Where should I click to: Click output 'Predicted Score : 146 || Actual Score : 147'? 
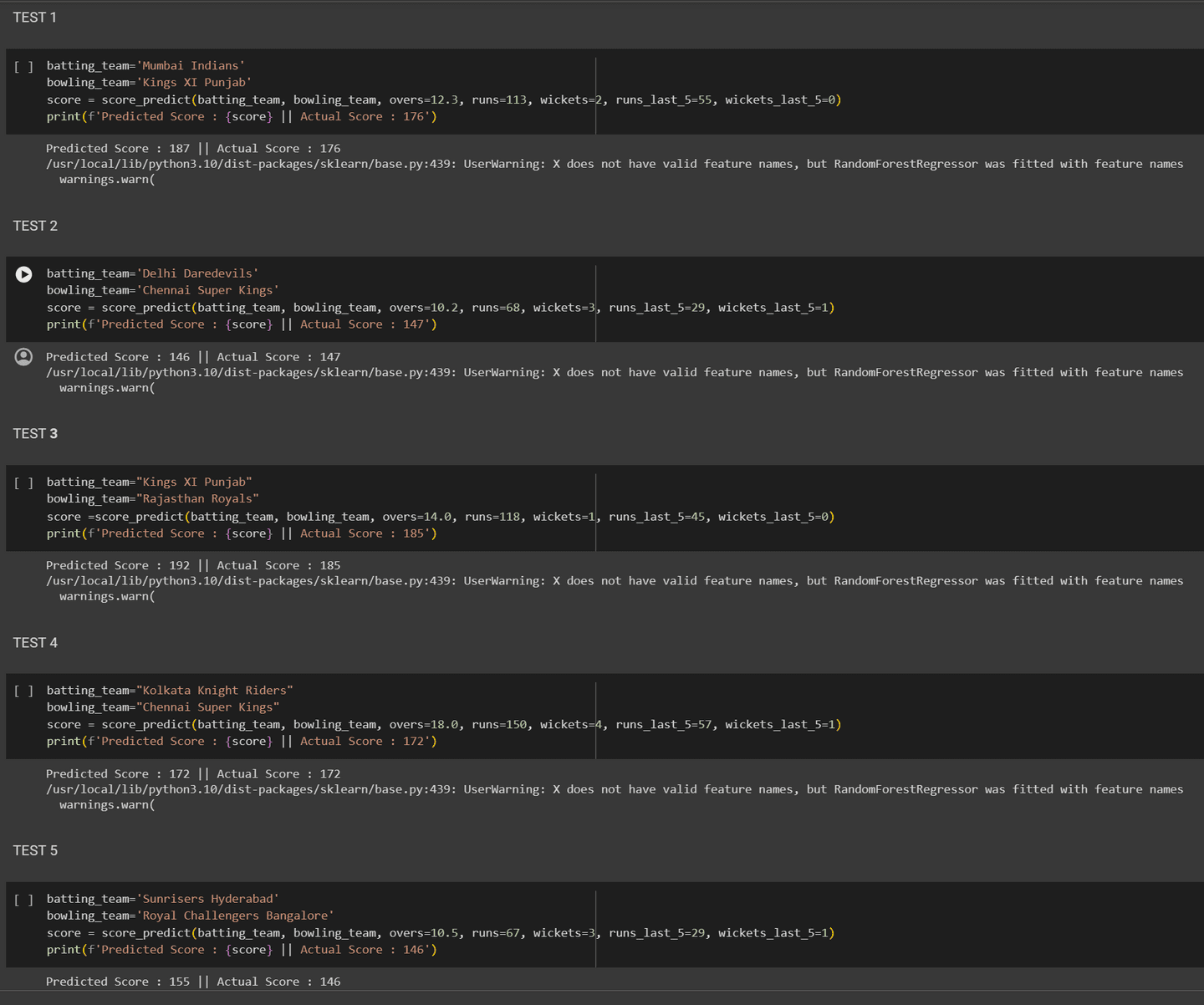click(x=193, y=357)
